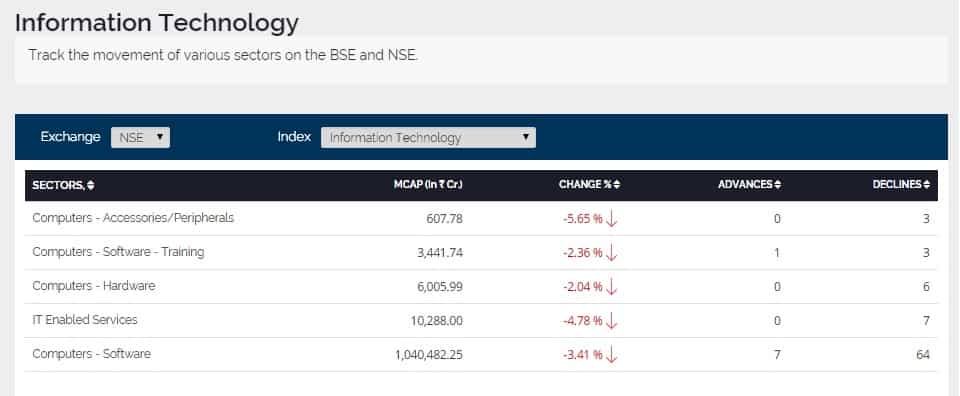The height and width of the screenshot is (396, 960).
Task: Sort table by the SECTORS column
Action: (63, 185)
